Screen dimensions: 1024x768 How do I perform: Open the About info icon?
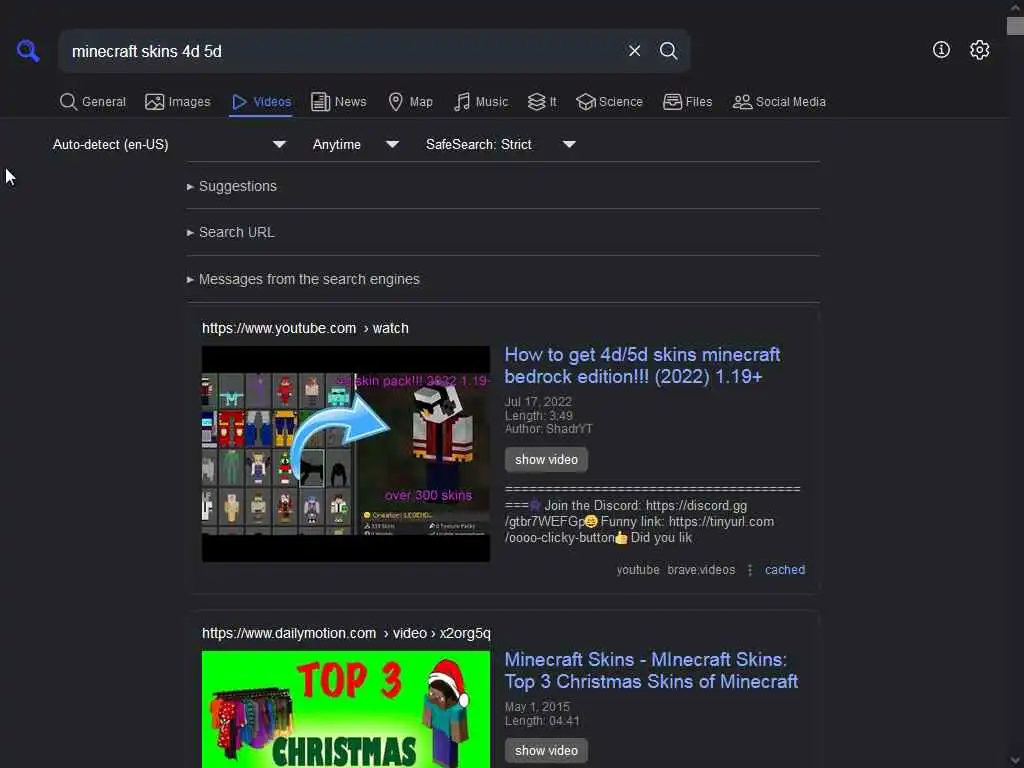point(941,50)
